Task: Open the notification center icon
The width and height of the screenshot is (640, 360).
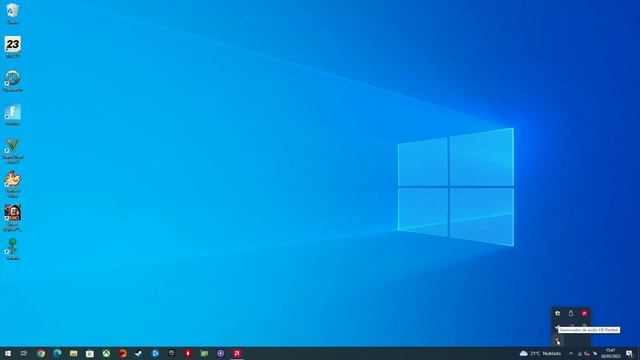Action: point(629,353)
